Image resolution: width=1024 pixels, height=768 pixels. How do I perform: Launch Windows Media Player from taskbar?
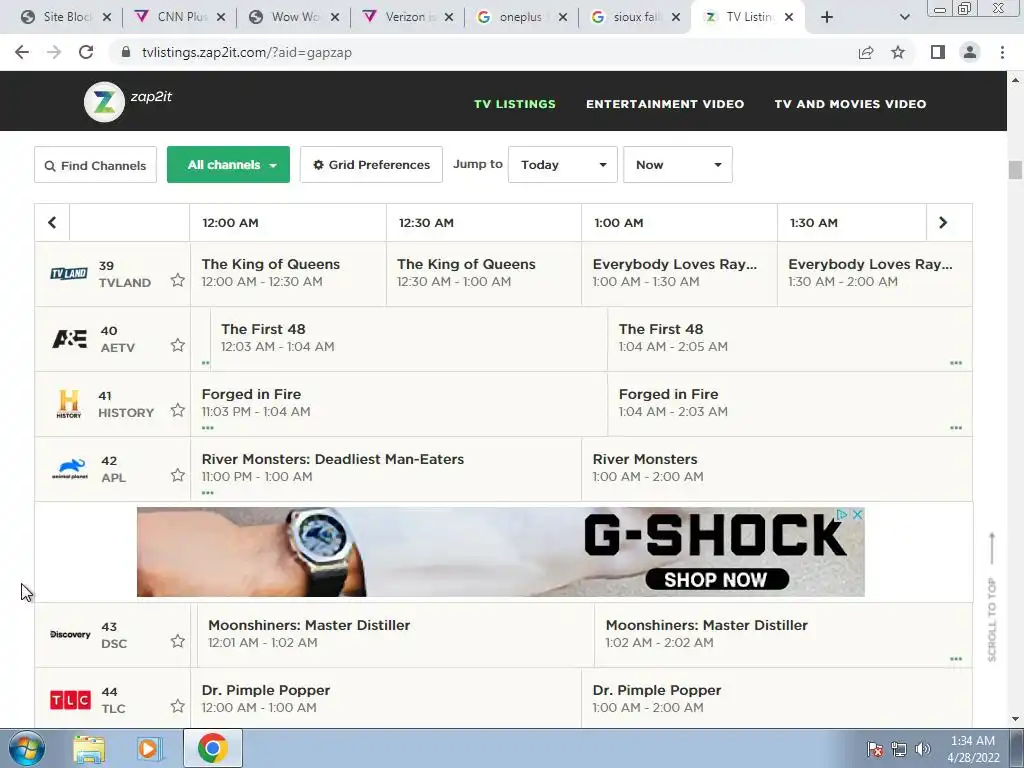click(150, 749)
